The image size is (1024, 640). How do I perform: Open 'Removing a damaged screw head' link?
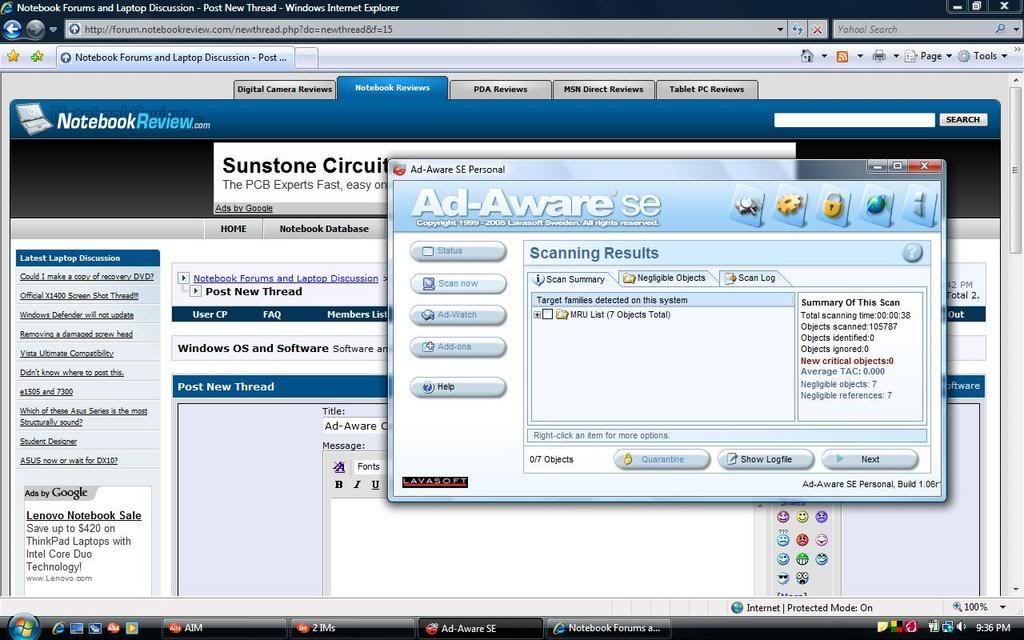[76, 334]
